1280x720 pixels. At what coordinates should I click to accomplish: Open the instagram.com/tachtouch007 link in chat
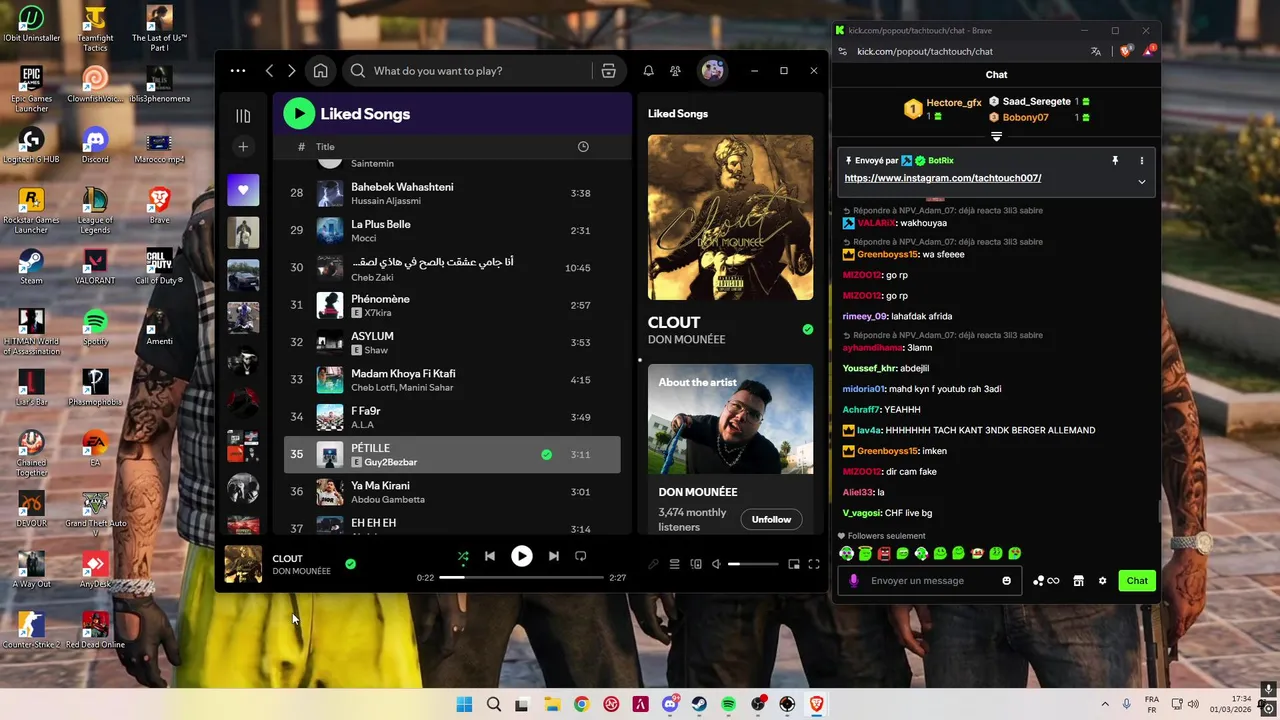point(943,178)
